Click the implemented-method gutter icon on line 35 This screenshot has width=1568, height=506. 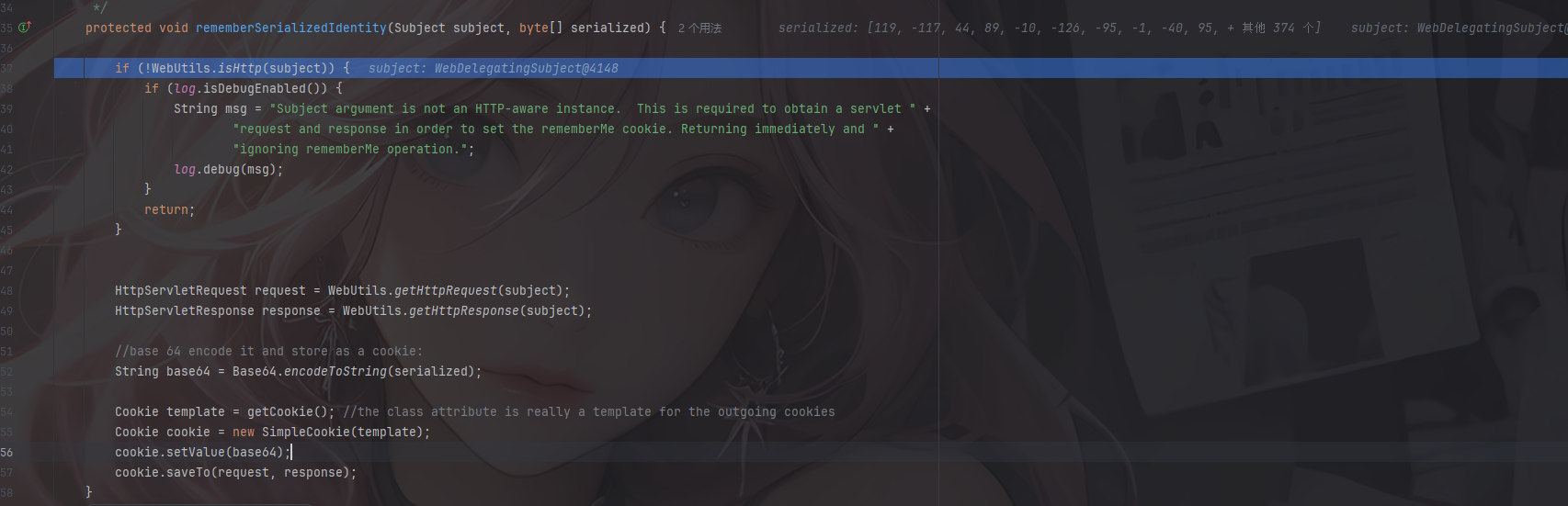pos(25,28)
